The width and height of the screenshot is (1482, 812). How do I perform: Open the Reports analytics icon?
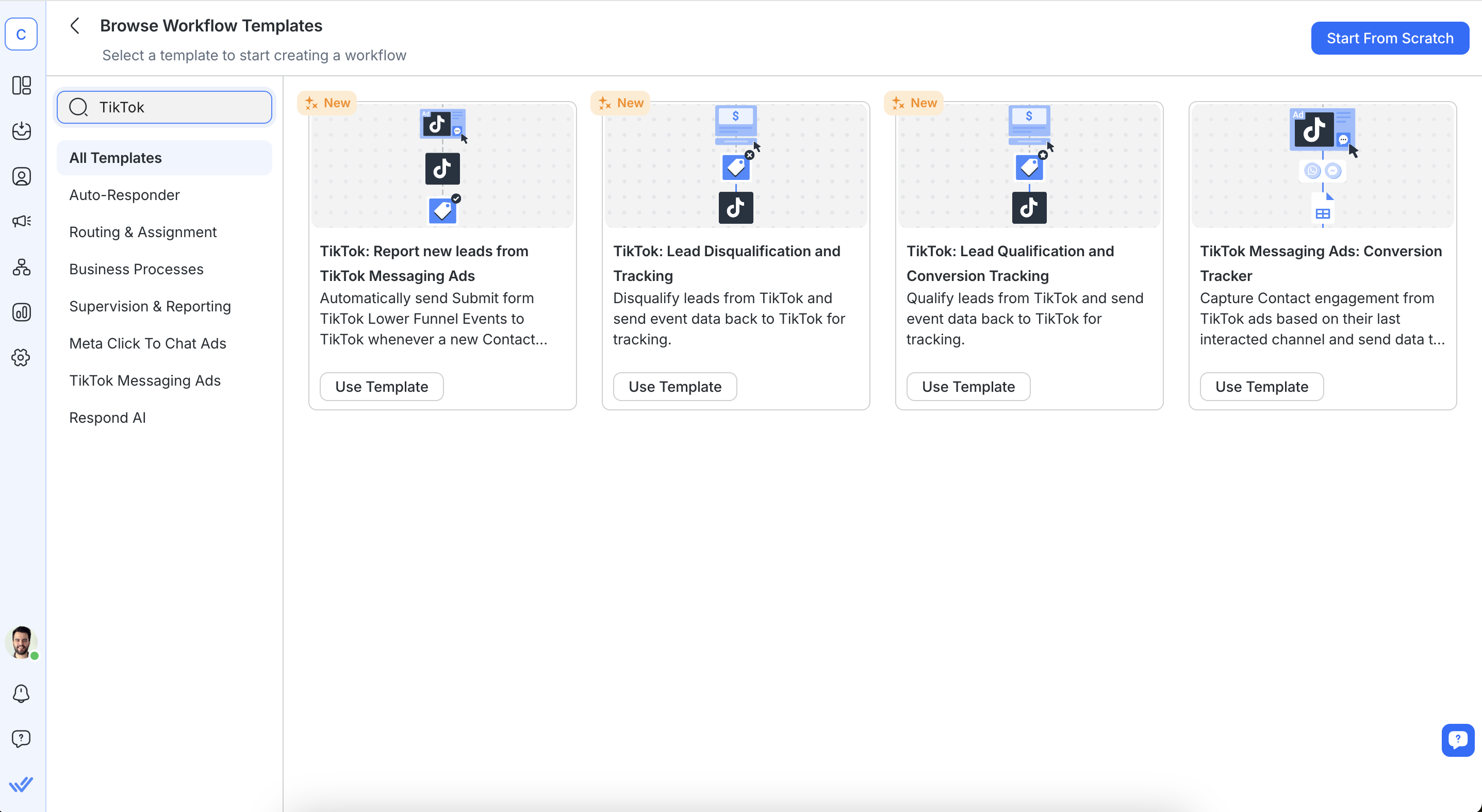[21, 312]
